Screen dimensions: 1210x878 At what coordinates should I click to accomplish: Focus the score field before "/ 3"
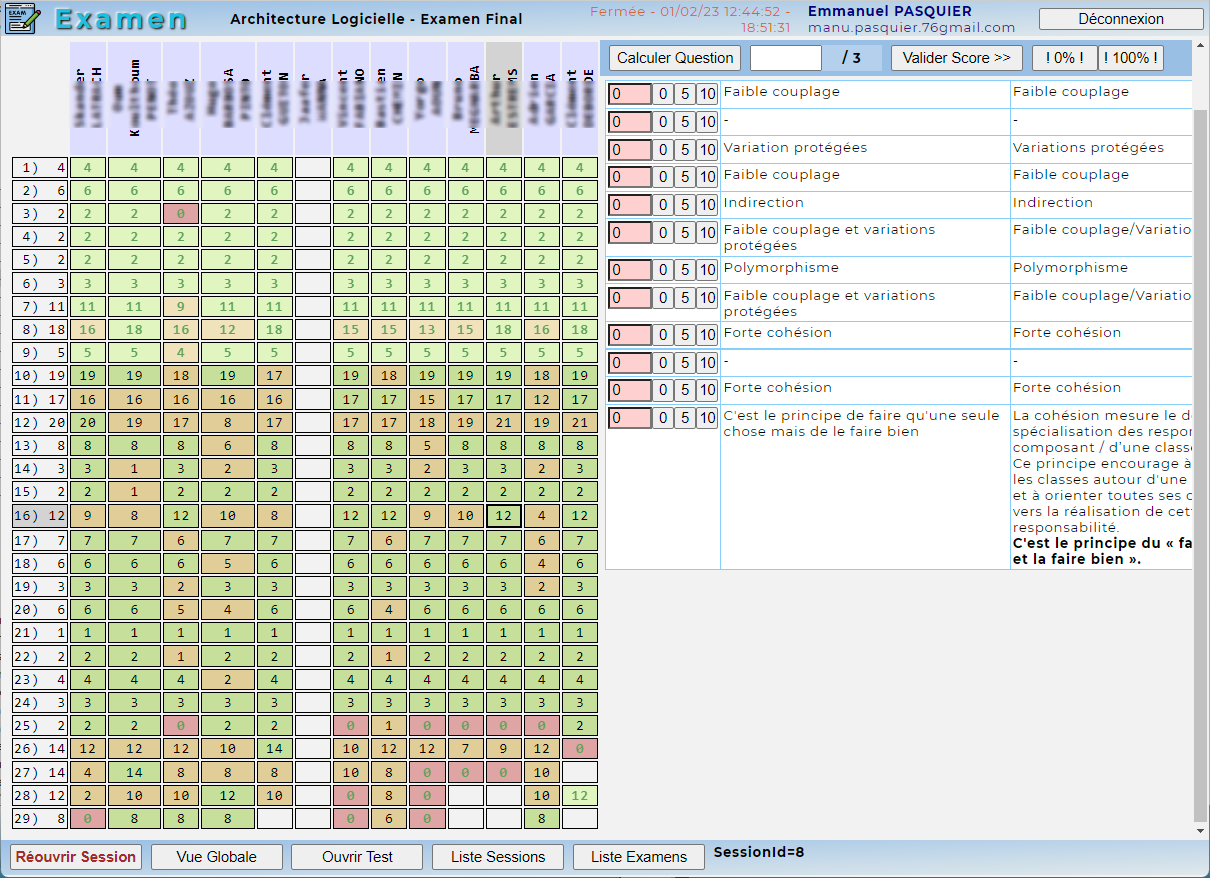click(785, 58)
